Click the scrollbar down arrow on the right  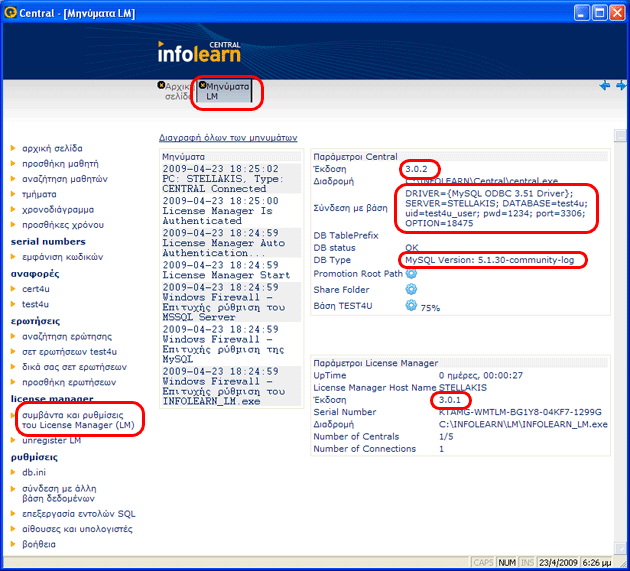pos(620,548)
